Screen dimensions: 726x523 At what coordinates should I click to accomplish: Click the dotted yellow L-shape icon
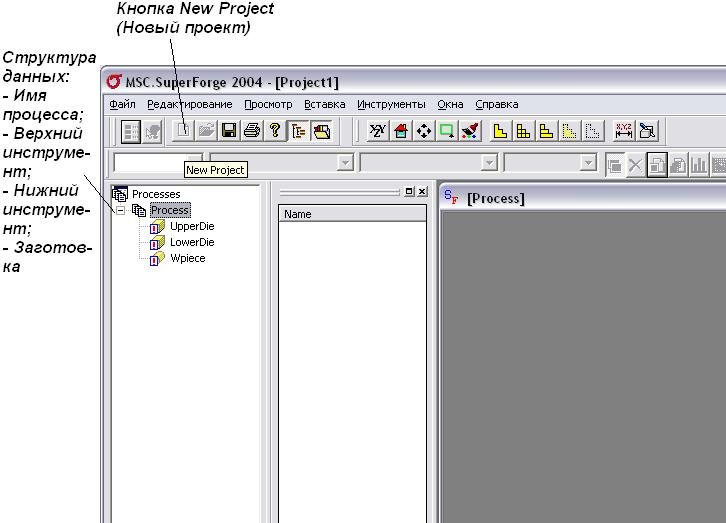pos(570,131)
